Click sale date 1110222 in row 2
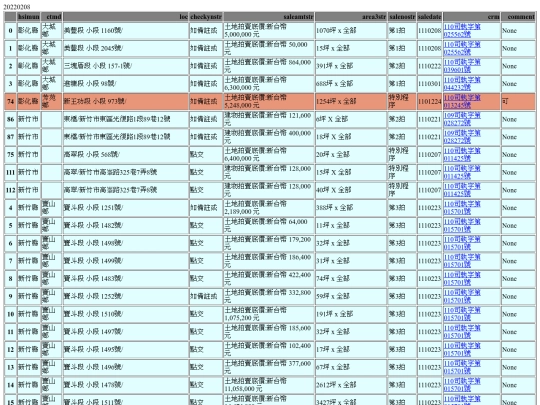The width and height of the screenshot is (540, 405). (429, 66)
